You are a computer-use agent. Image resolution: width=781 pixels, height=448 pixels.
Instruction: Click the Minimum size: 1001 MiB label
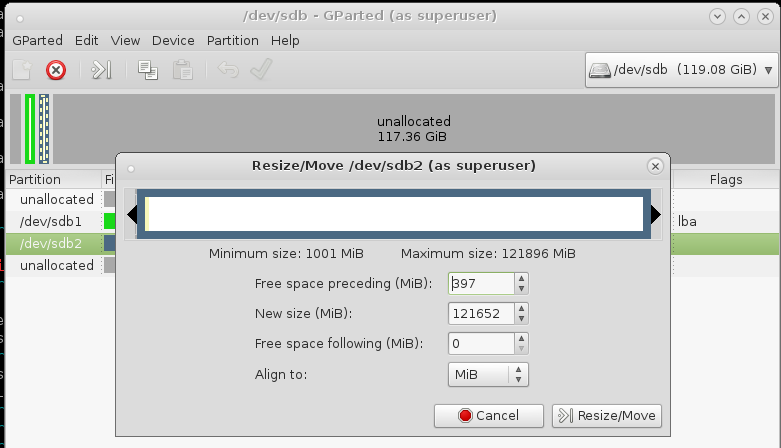click(286, 254)
